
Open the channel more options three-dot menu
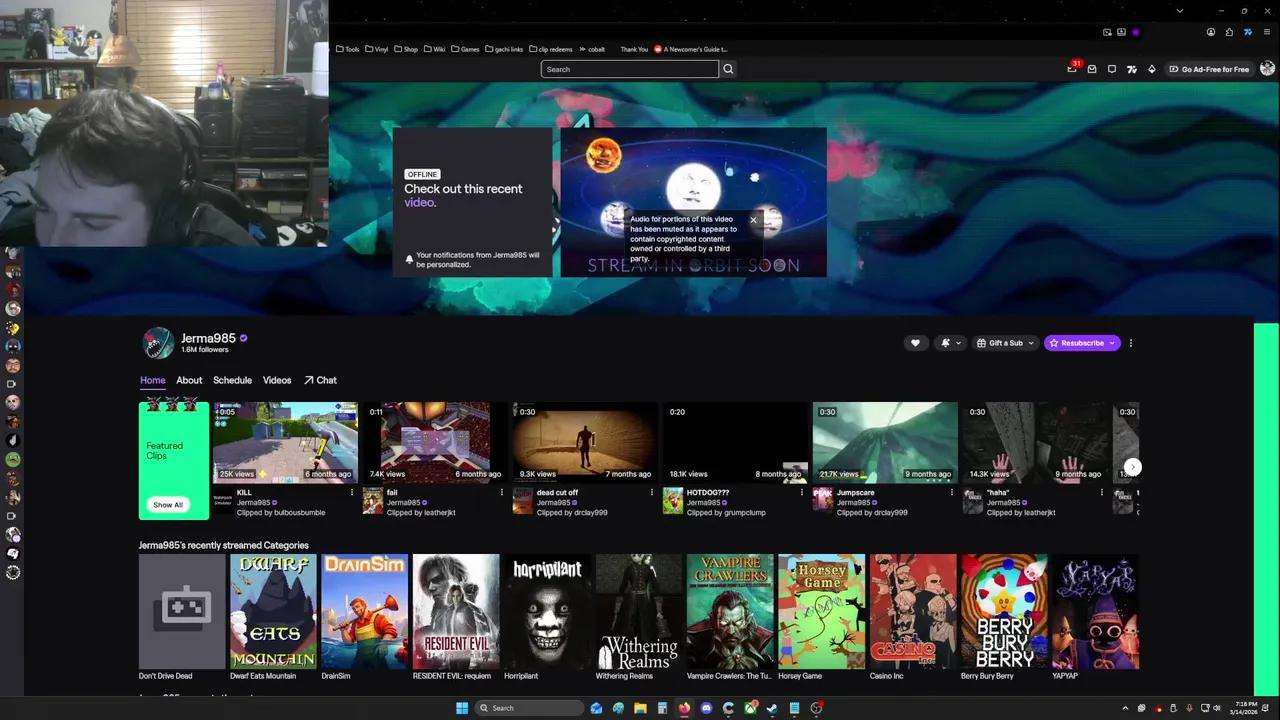point(1131,343)
